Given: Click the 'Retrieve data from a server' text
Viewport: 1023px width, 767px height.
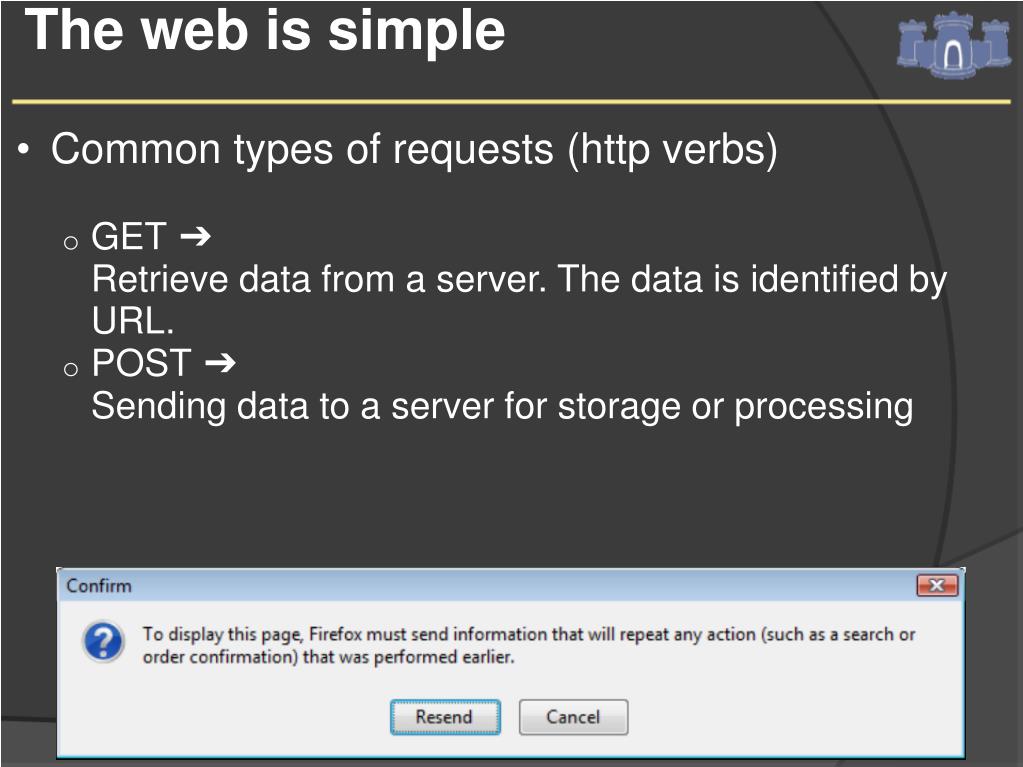Looking at the screenshot, I should point(319,278).
